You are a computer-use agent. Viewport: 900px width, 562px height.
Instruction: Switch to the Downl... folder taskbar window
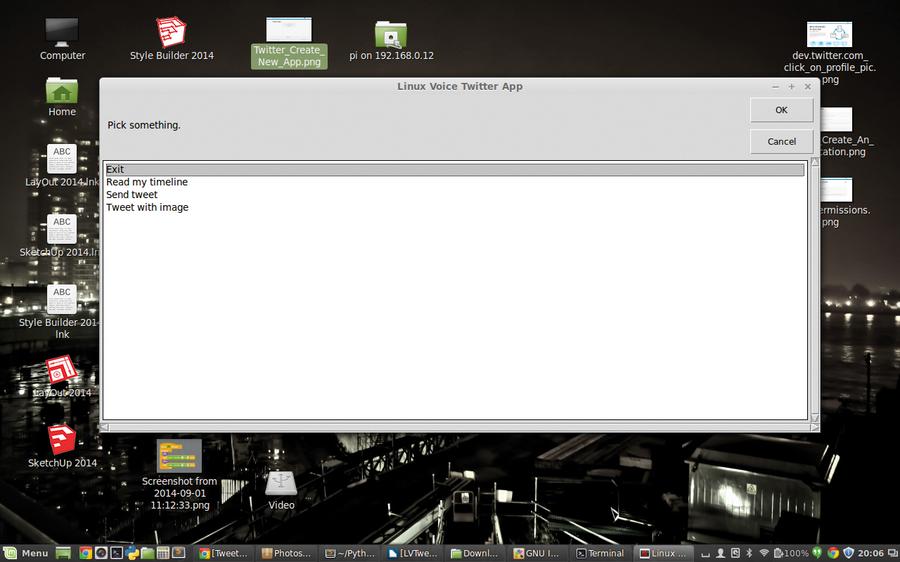pyautogui.click(x=475, y=553)
